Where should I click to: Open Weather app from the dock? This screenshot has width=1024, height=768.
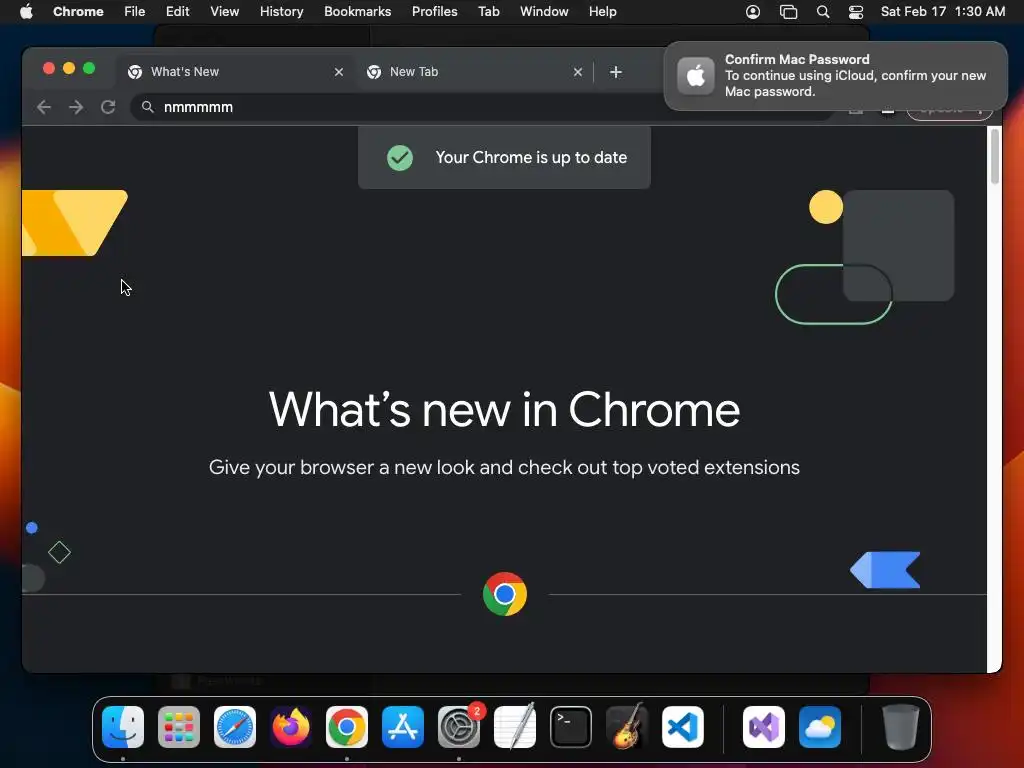820,727
